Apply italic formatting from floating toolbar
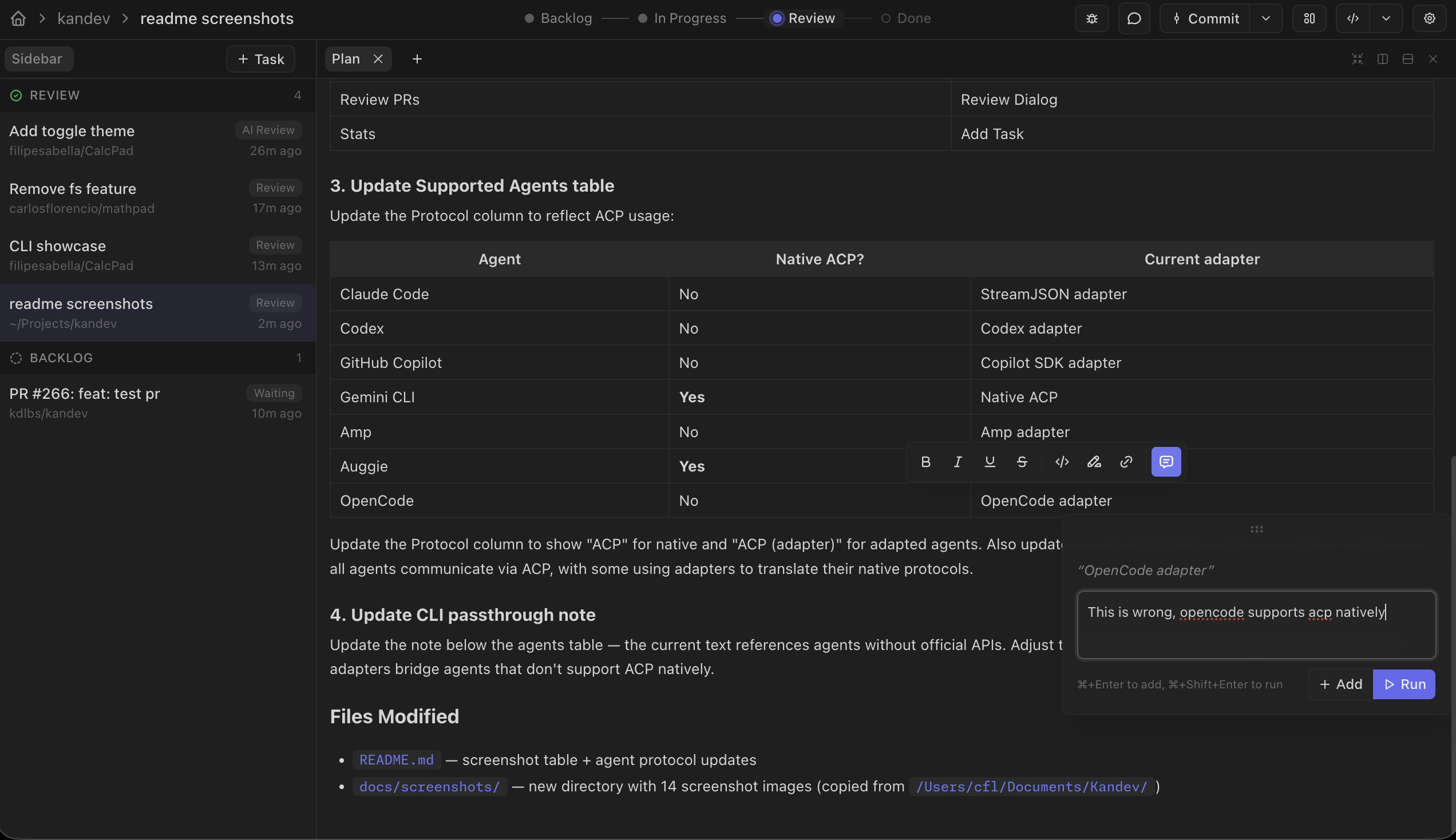The image size is (1456, 840). (x=958, y=462)
